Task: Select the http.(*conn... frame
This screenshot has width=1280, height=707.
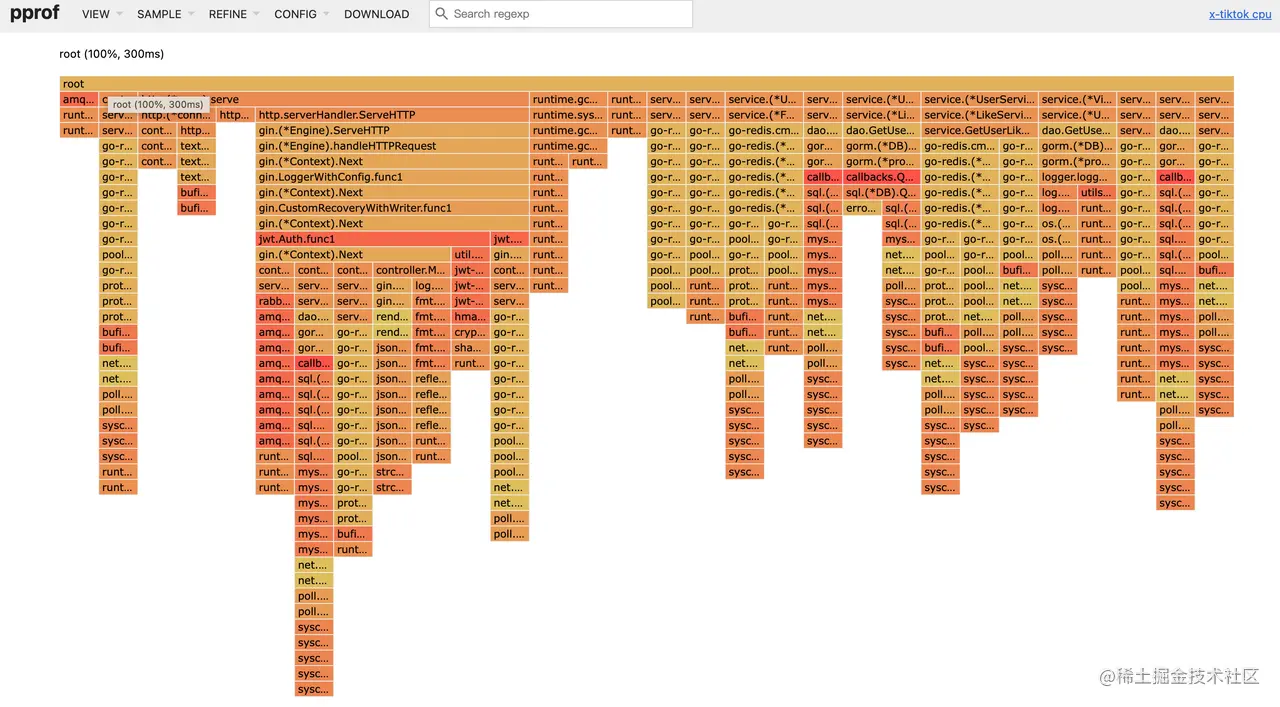Action: point(176,115)
